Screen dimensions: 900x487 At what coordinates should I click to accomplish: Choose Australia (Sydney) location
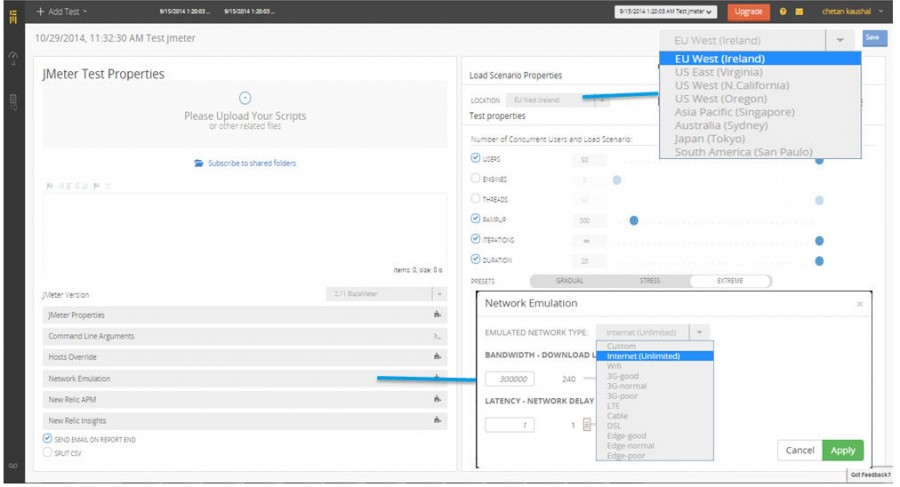click(x=760, y=125)
